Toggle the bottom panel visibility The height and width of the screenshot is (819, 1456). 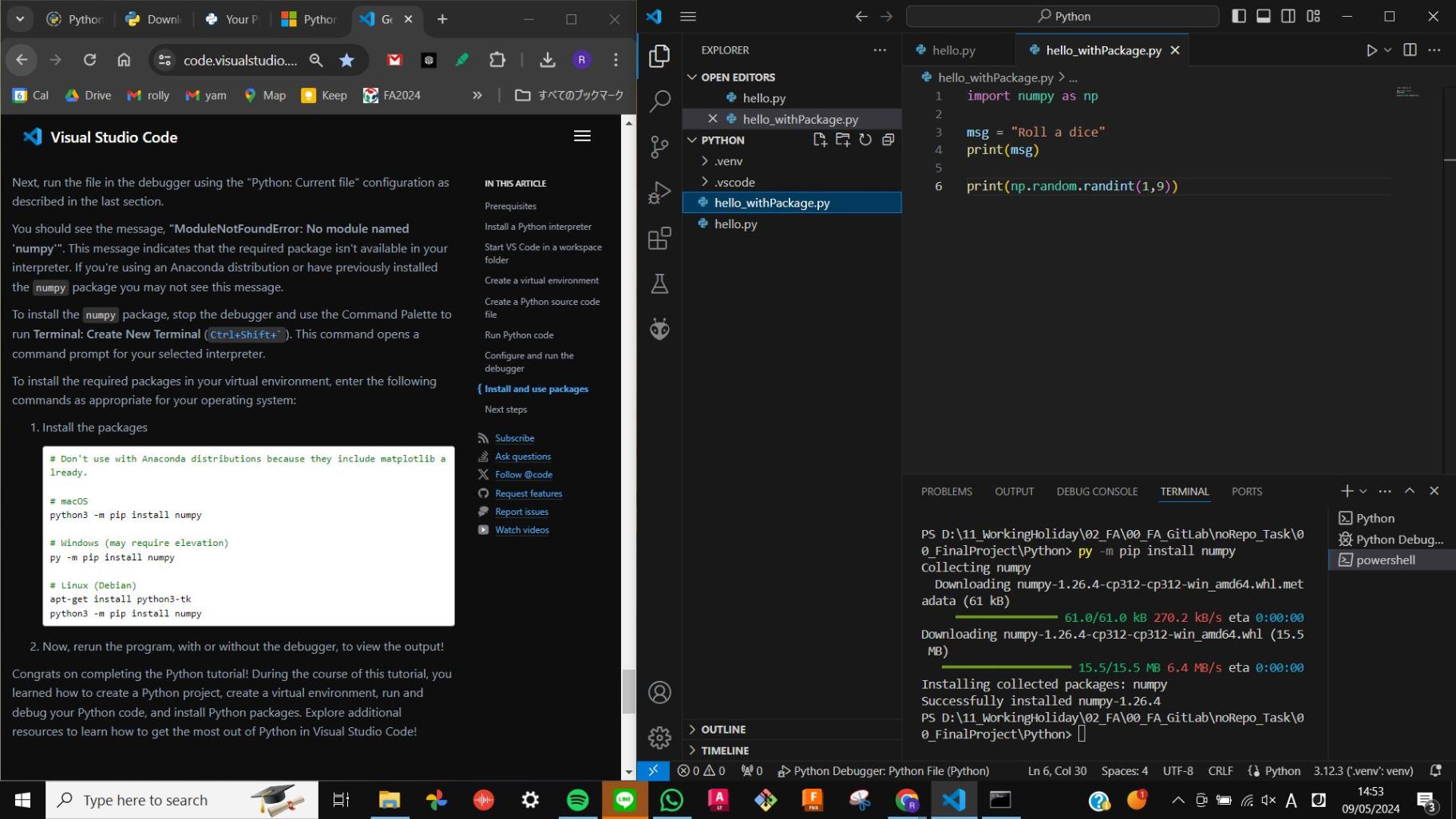(1264, 16)
